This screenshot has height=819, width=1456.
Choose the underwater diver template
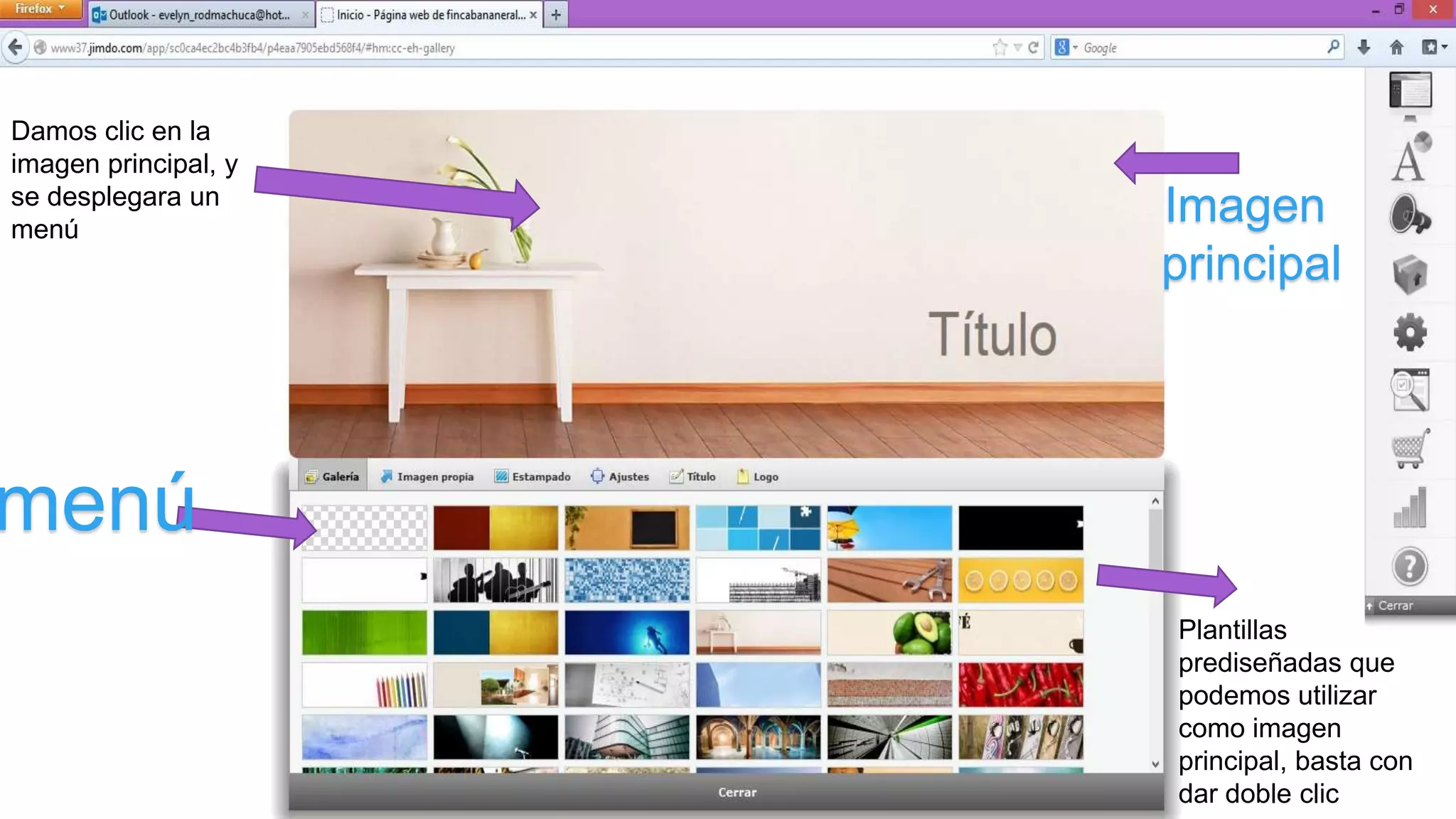click(627, 633)
